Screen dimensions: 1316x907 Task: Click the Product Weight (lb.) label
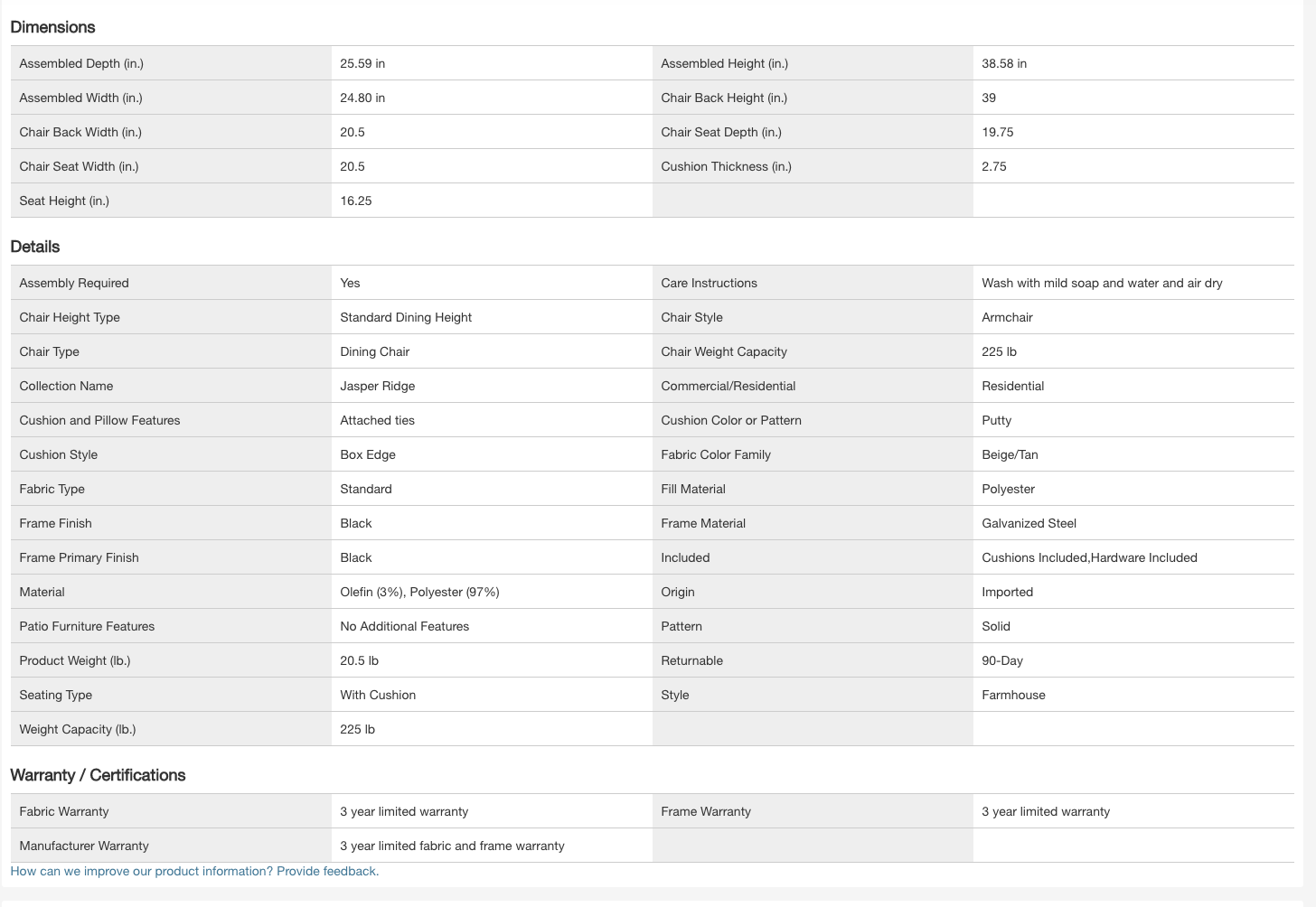(x=75, y=660)
